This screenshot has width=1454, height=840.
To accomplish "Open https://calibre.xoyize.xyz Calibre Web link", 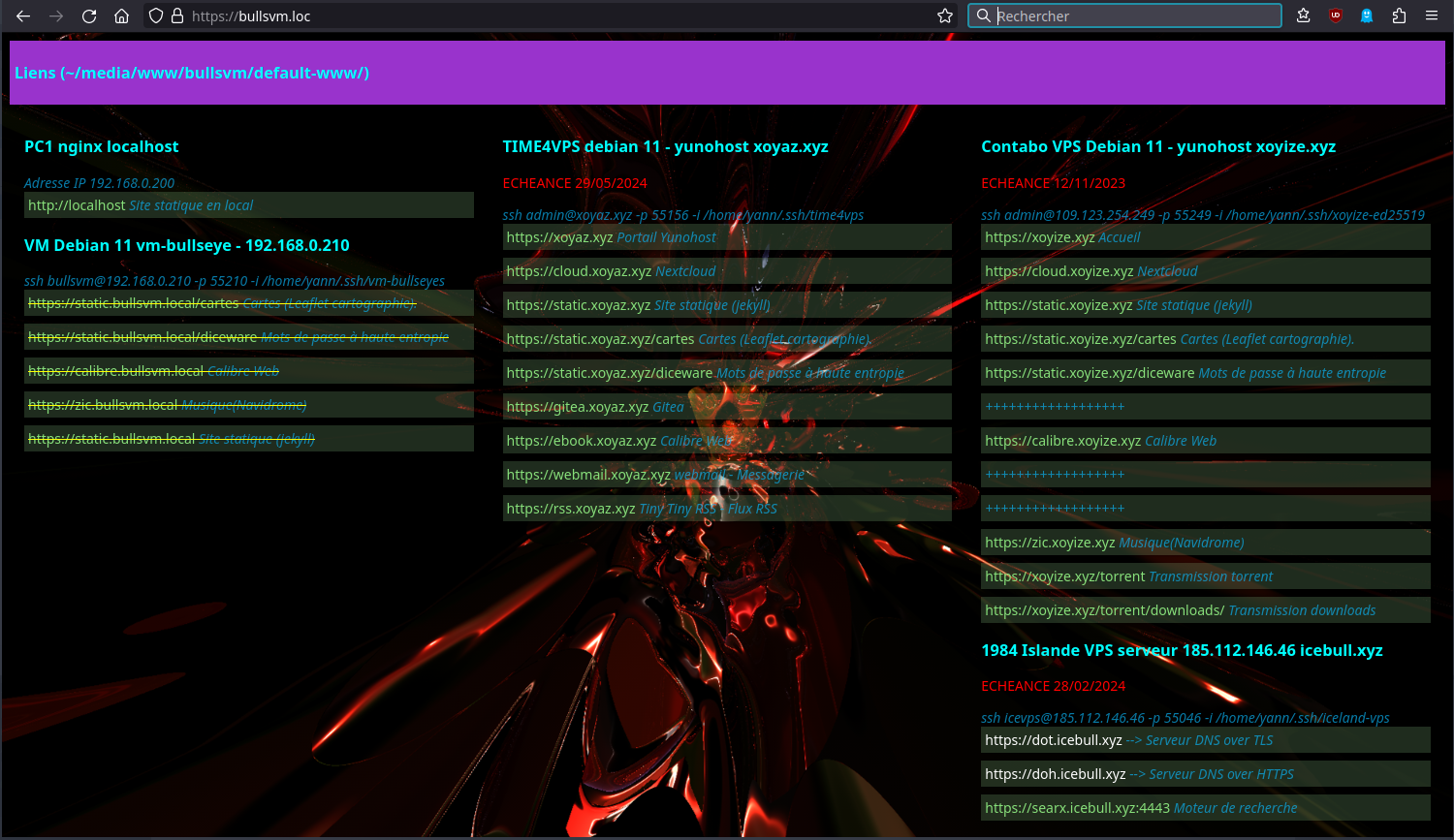I will tap(1062, 441).
